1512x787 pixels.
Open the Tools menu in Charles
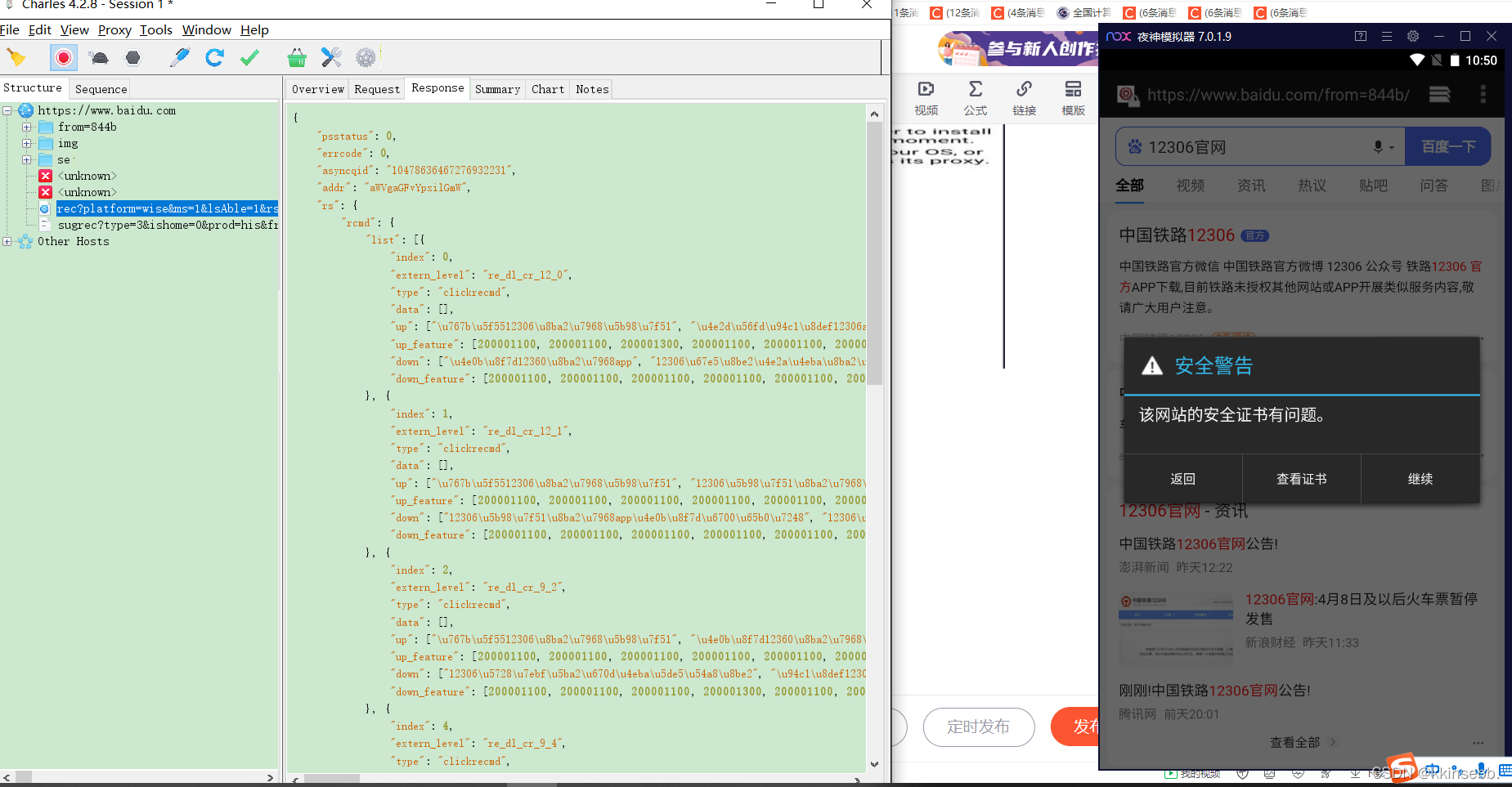click(156, 30)
